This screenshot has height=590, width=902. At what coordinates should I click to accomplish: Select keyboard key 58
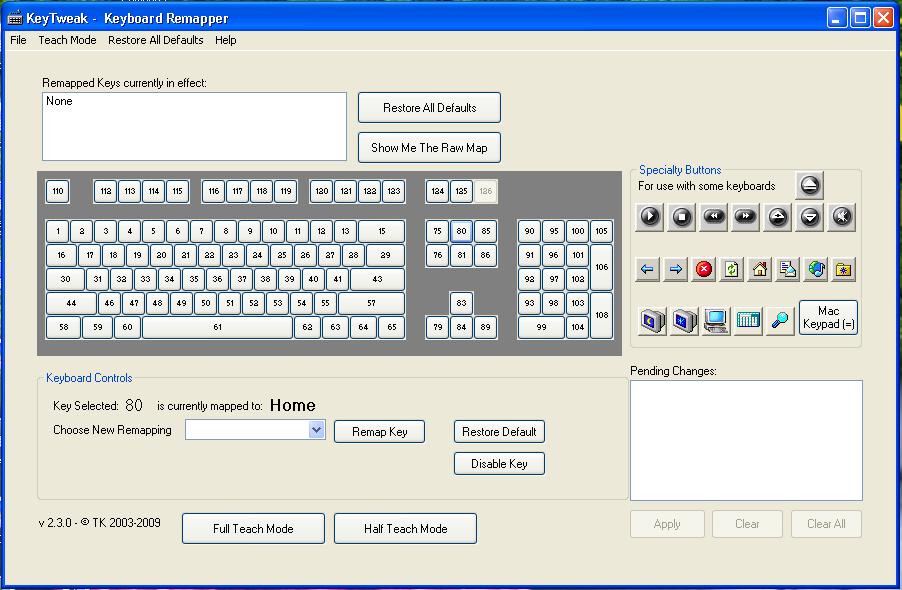point(63,327)
